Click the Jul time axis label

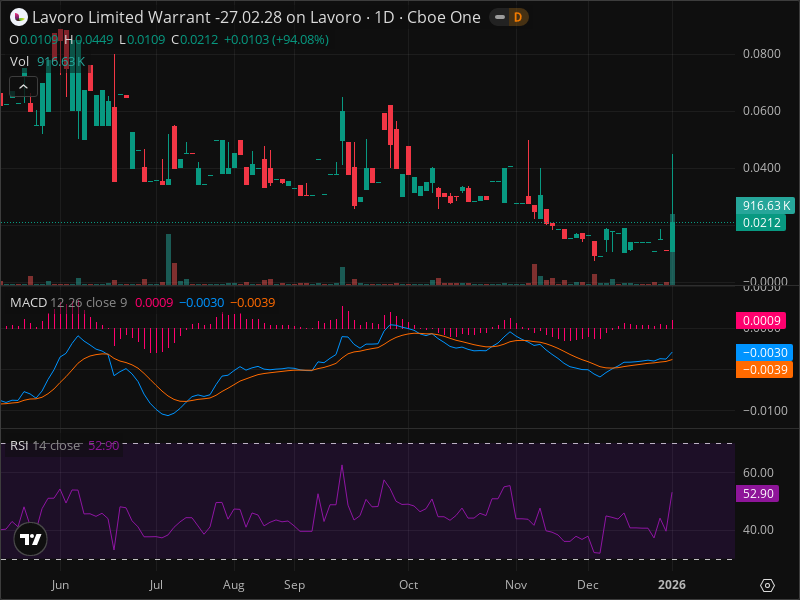156,585
